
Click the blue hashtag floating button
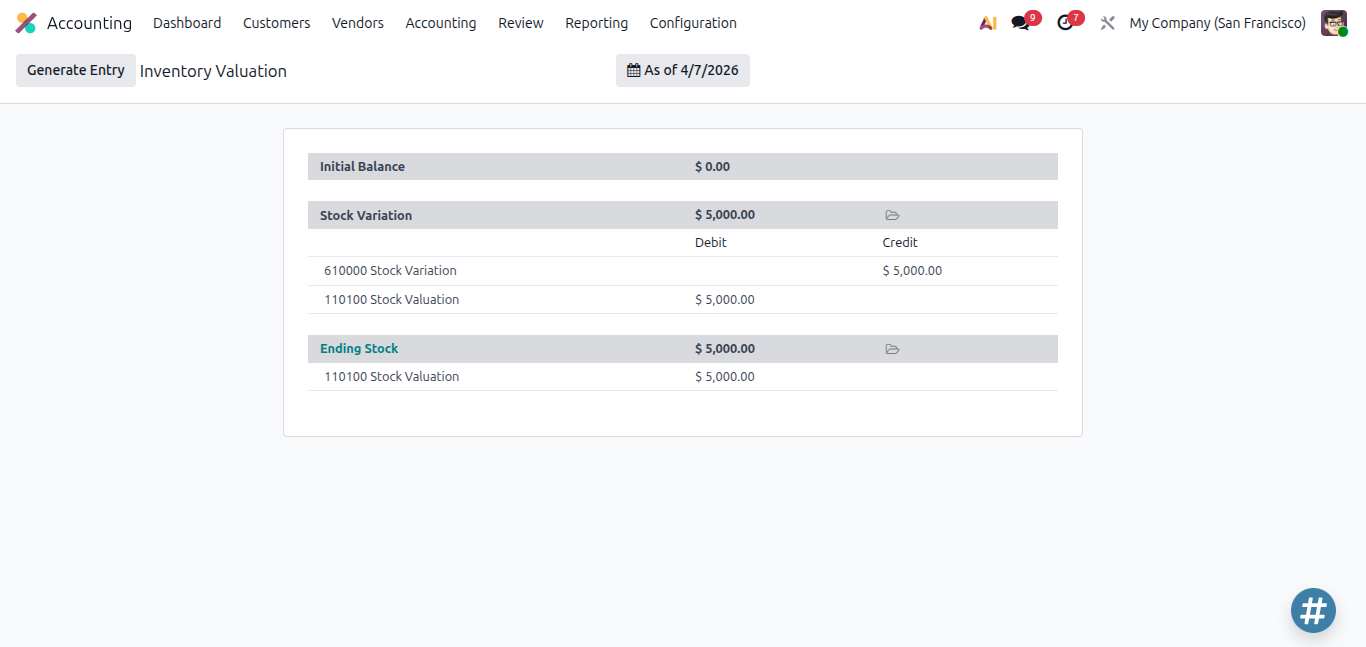point(1313,610)
